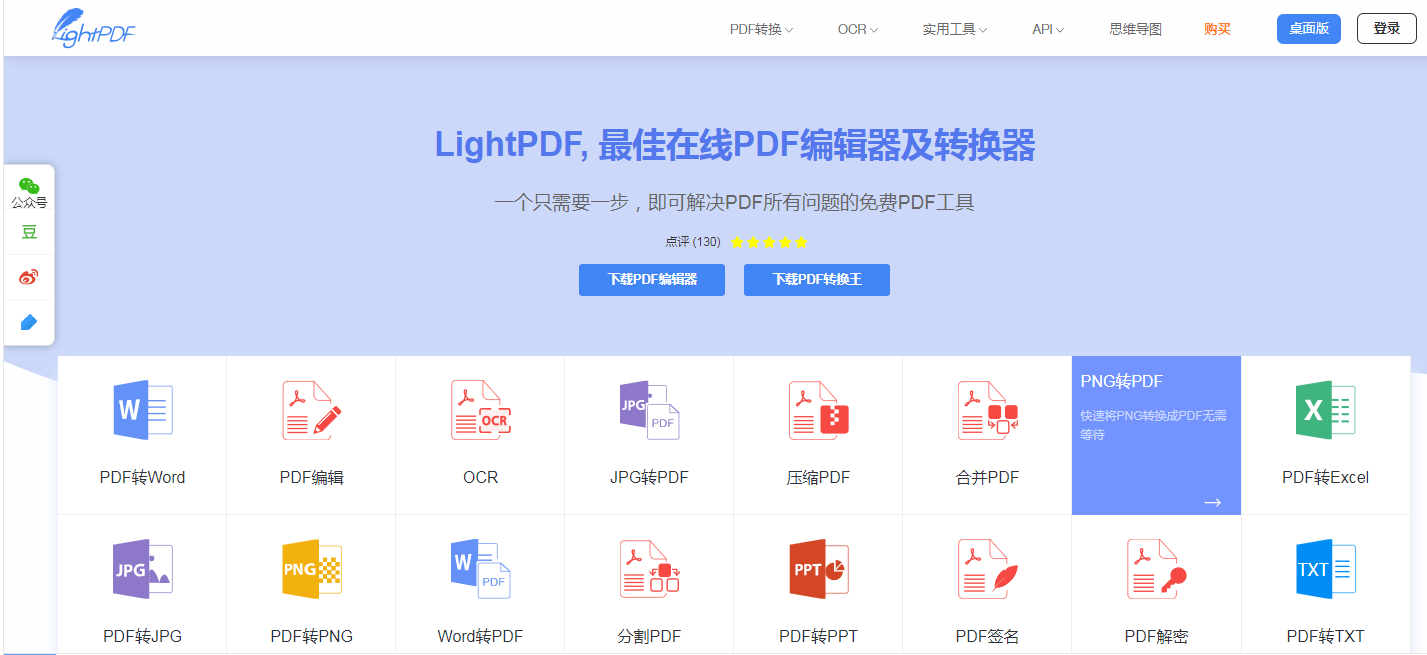Click the PDF转PNG label text

coord(311,636)
